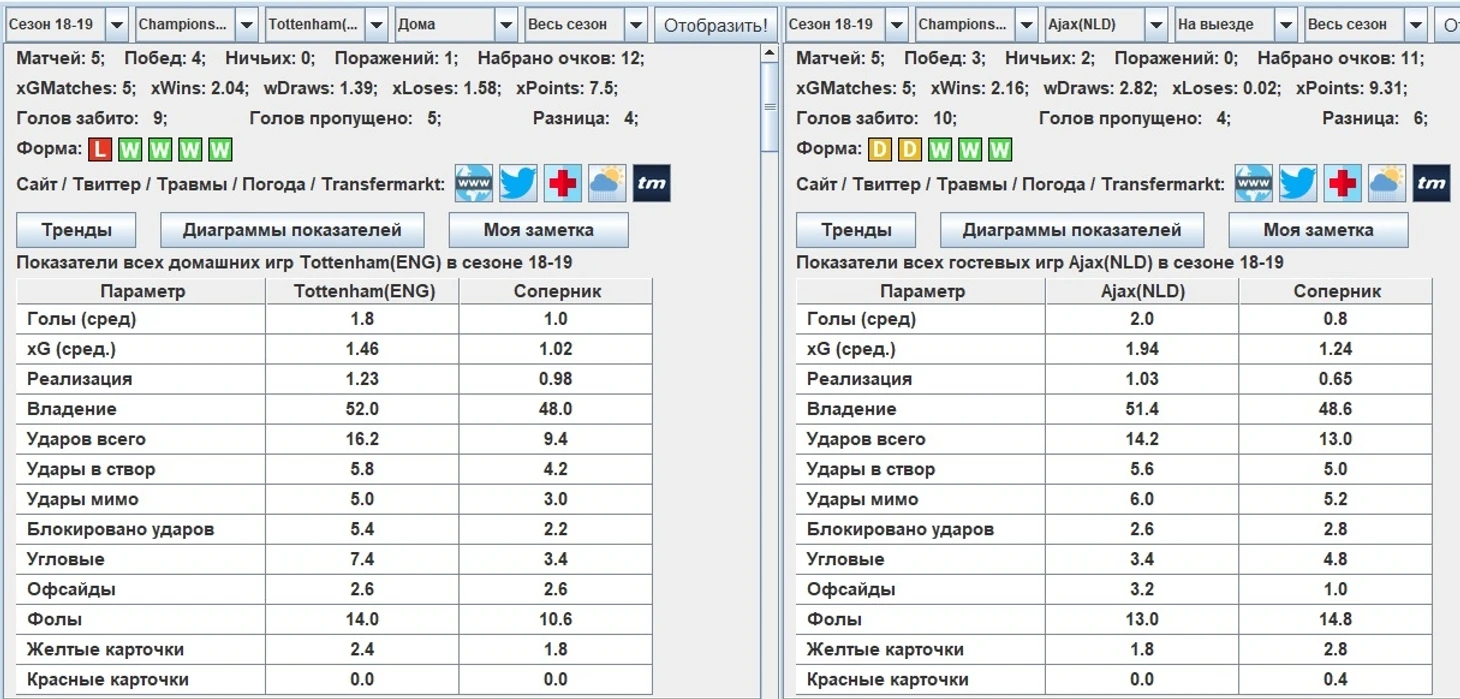The height and width of the screenshot is (699, 1460).
Task: Click the Отобразить! button in left panel
Action: pos(716,25)
